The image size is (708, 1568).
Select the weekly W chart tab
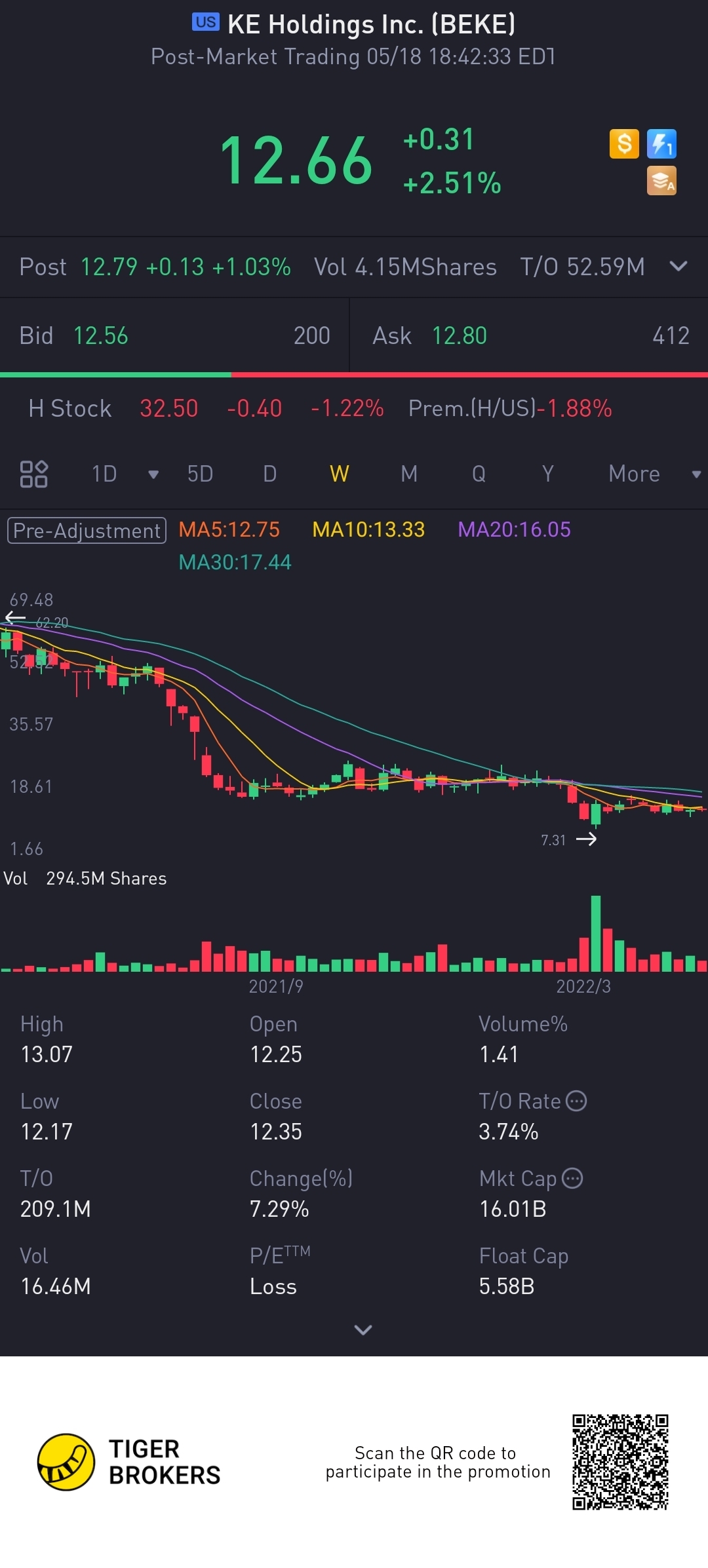pos(340,474)
